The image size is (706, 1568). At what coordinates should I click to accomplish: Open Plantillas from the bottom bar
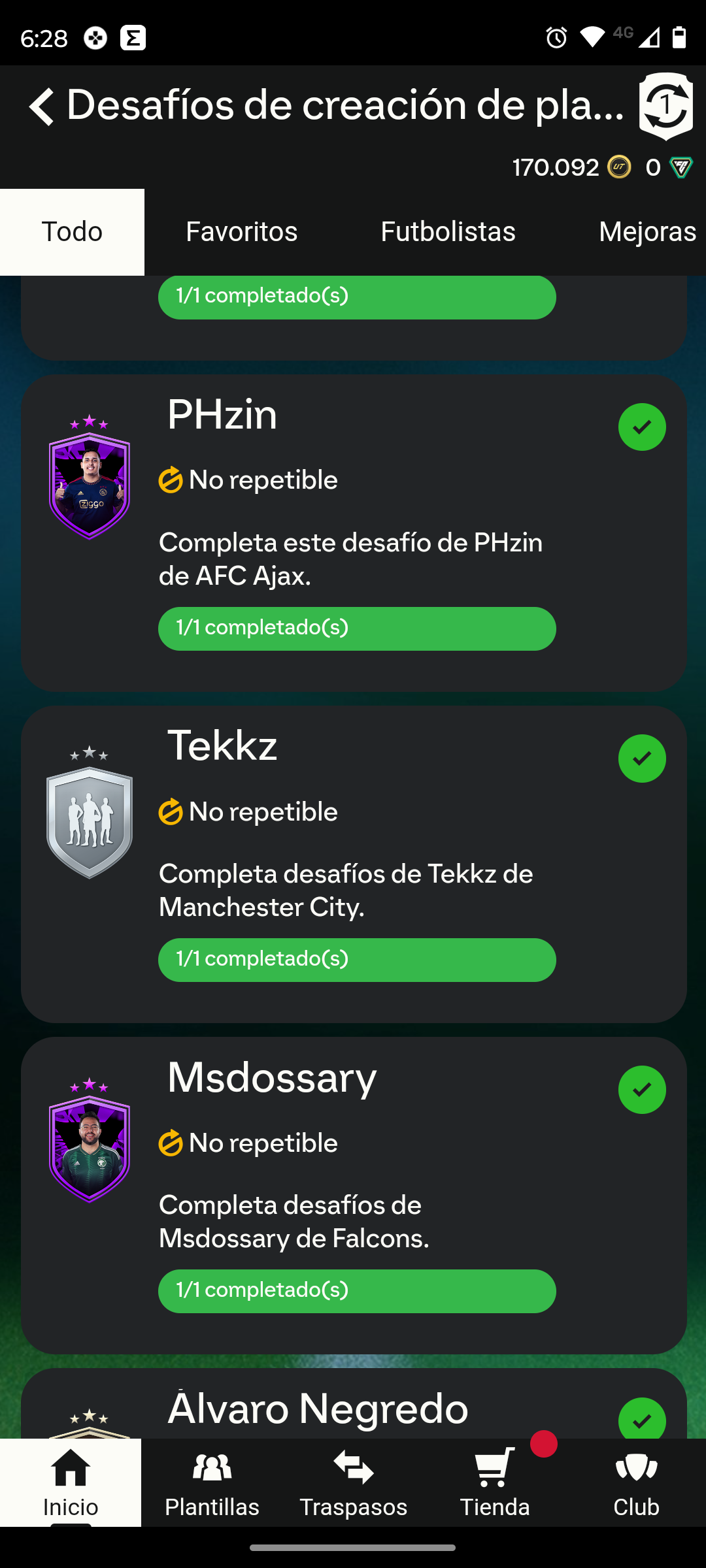tap(212, 1483)
